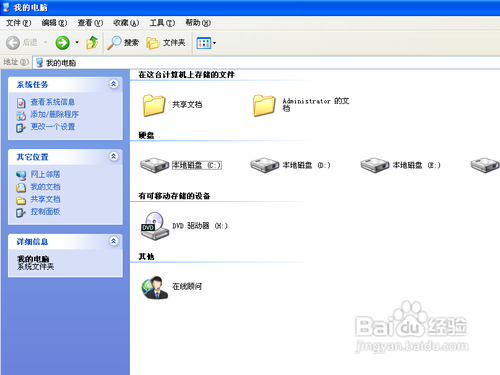Click the 本地磁盘 (D:) label
Image resolution: width=500 pixels, height=375 pixels.
(307, 165)
